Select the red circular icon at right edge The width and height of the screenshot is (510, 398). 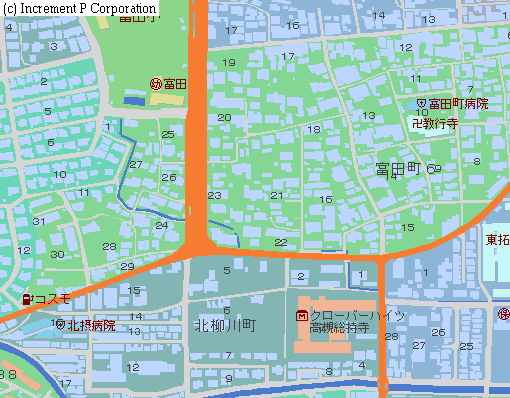(x=504, y=314)
